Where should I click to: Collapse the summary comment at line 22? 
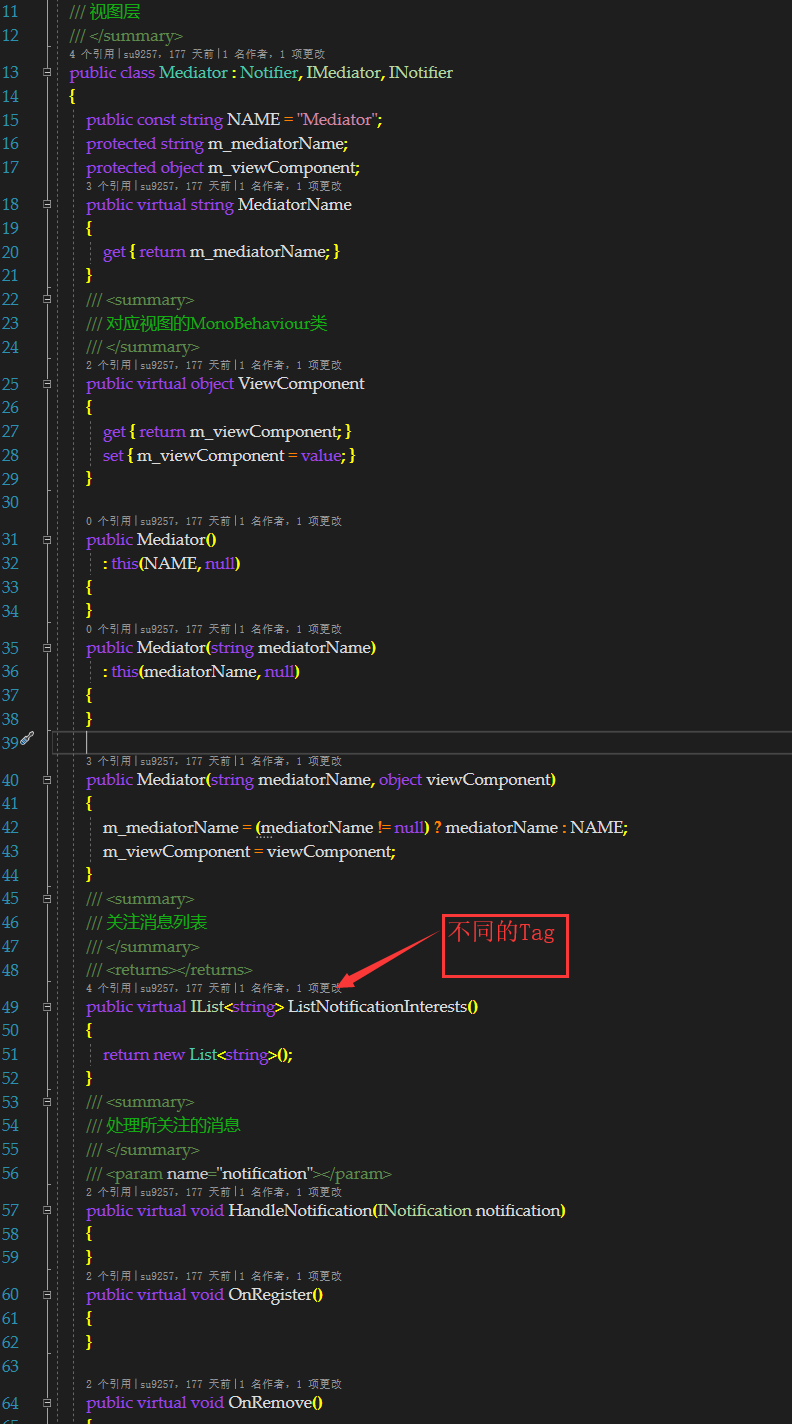tap(47, 299)
